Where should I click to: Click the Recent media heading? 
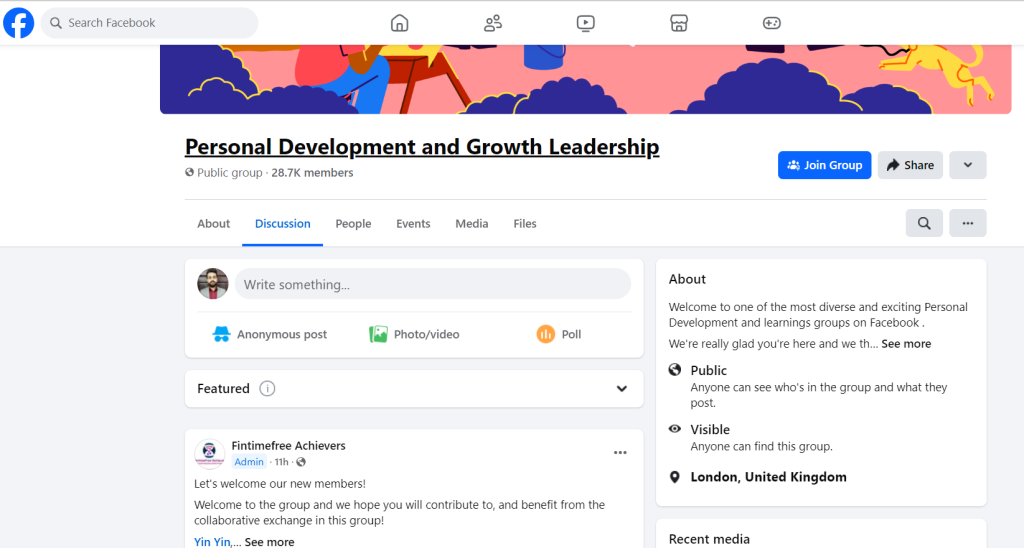[x=709, y=539]
